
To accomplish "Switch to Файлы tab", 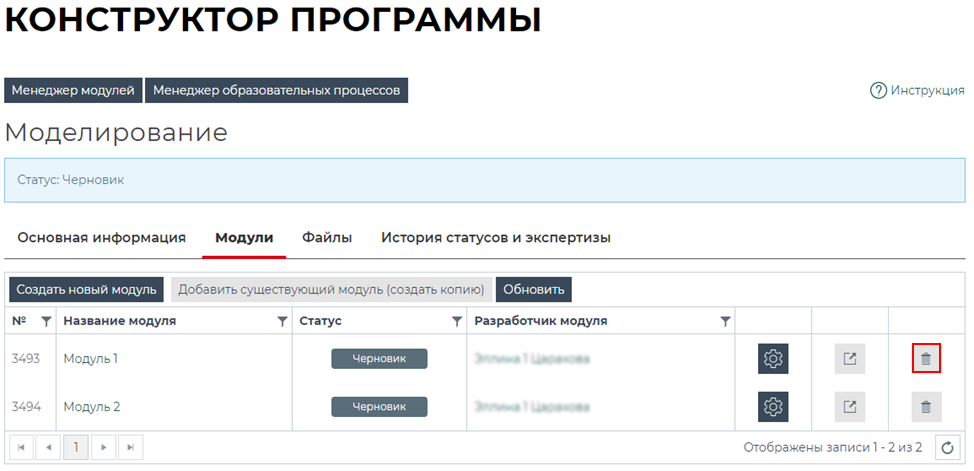I will click(x=327, y=238).
